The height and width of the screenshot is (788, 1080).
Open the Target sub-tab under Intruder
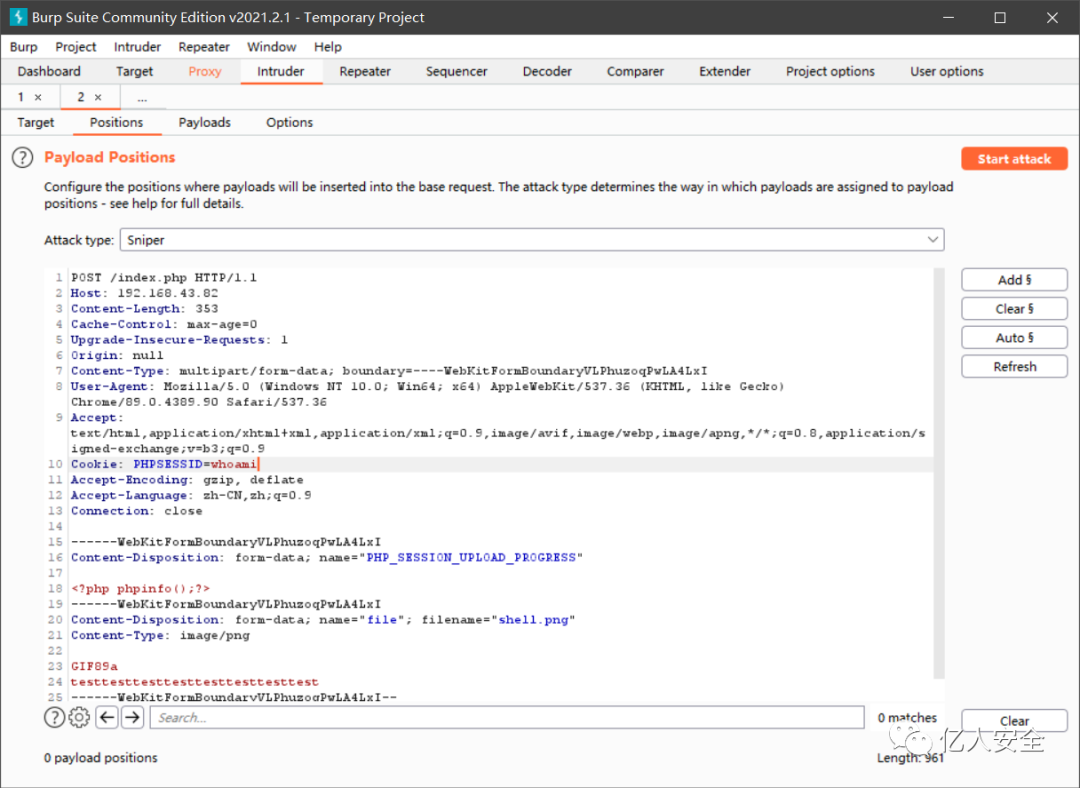[36, 123]
